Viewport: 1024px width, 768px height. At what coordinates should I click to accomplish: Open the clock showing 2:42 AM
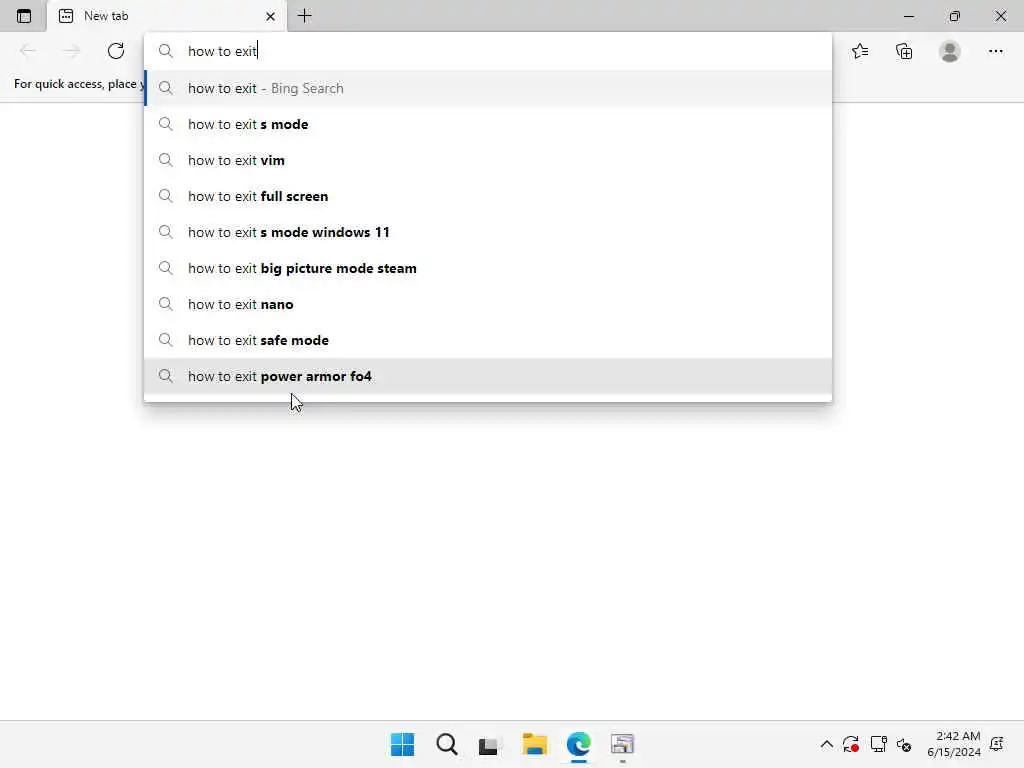(953, 744)
